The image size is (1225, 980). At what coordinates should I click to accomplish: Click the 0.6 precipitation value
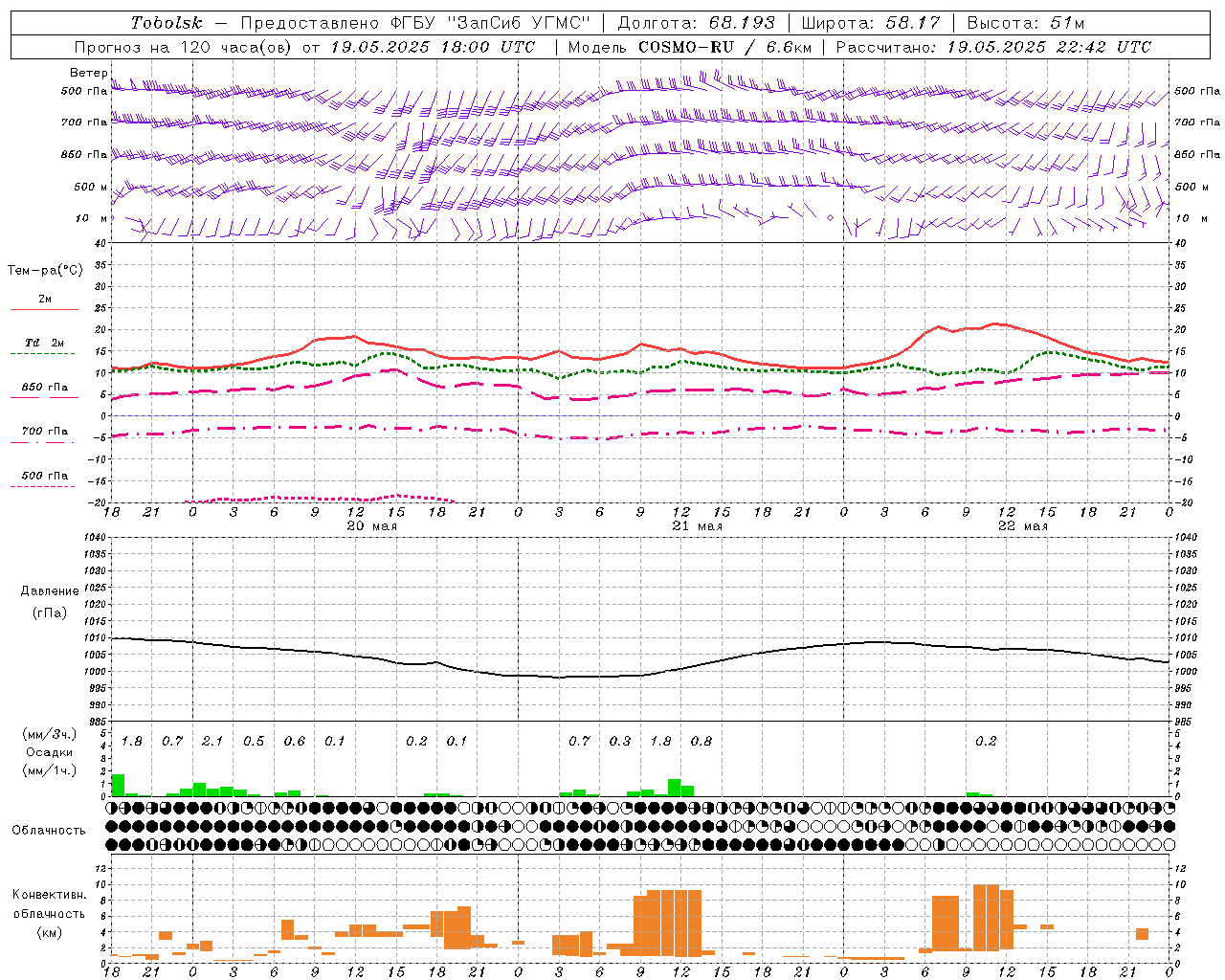[295, 742]
